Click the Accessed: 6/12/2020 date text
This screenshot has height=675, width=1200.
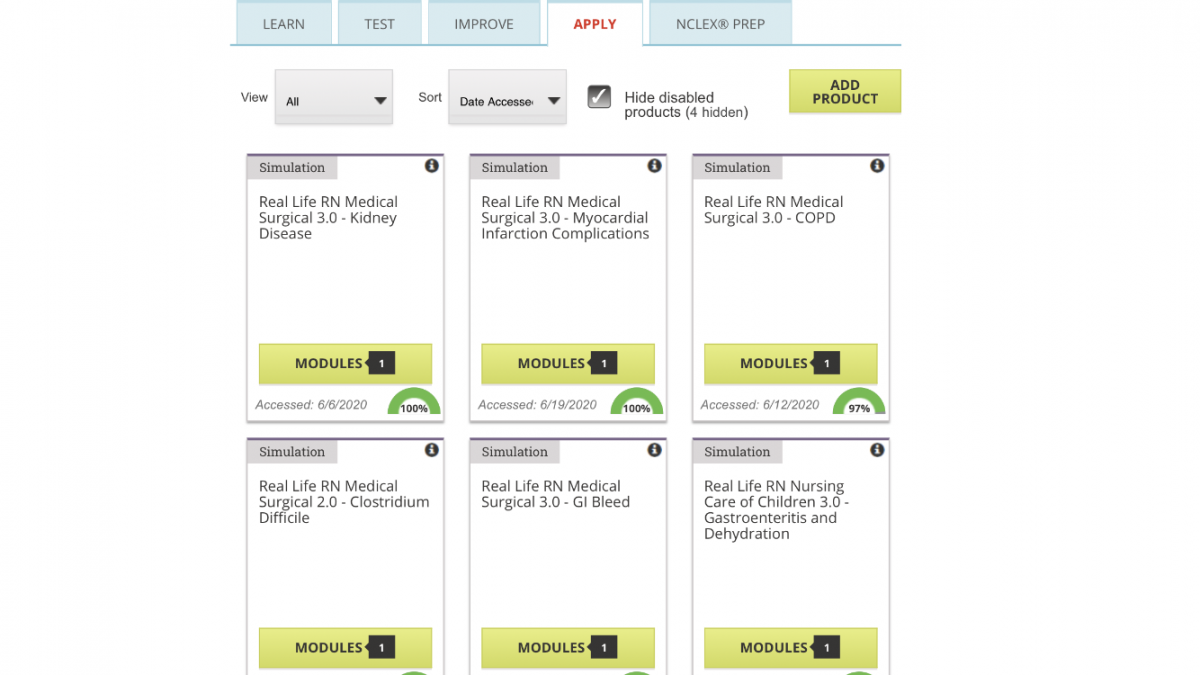(x=760, y=405)
